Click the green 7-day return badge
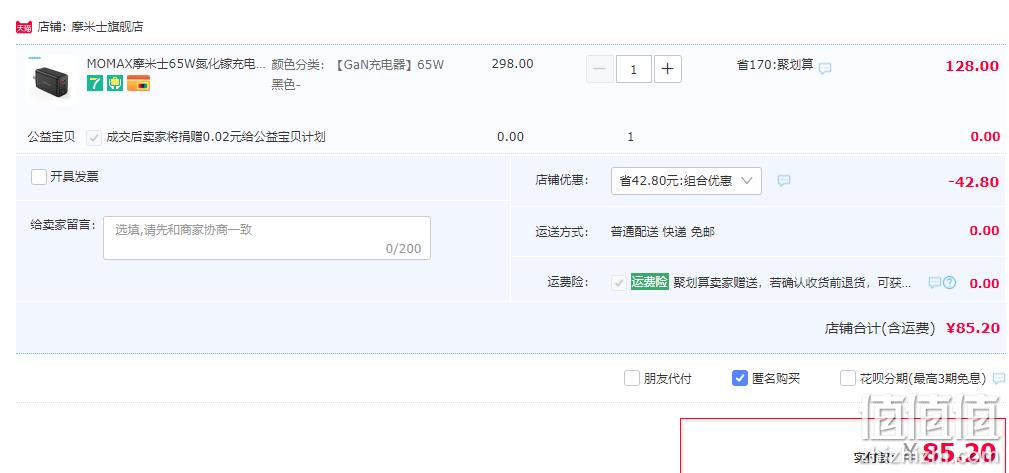 [x=95, y=83]
